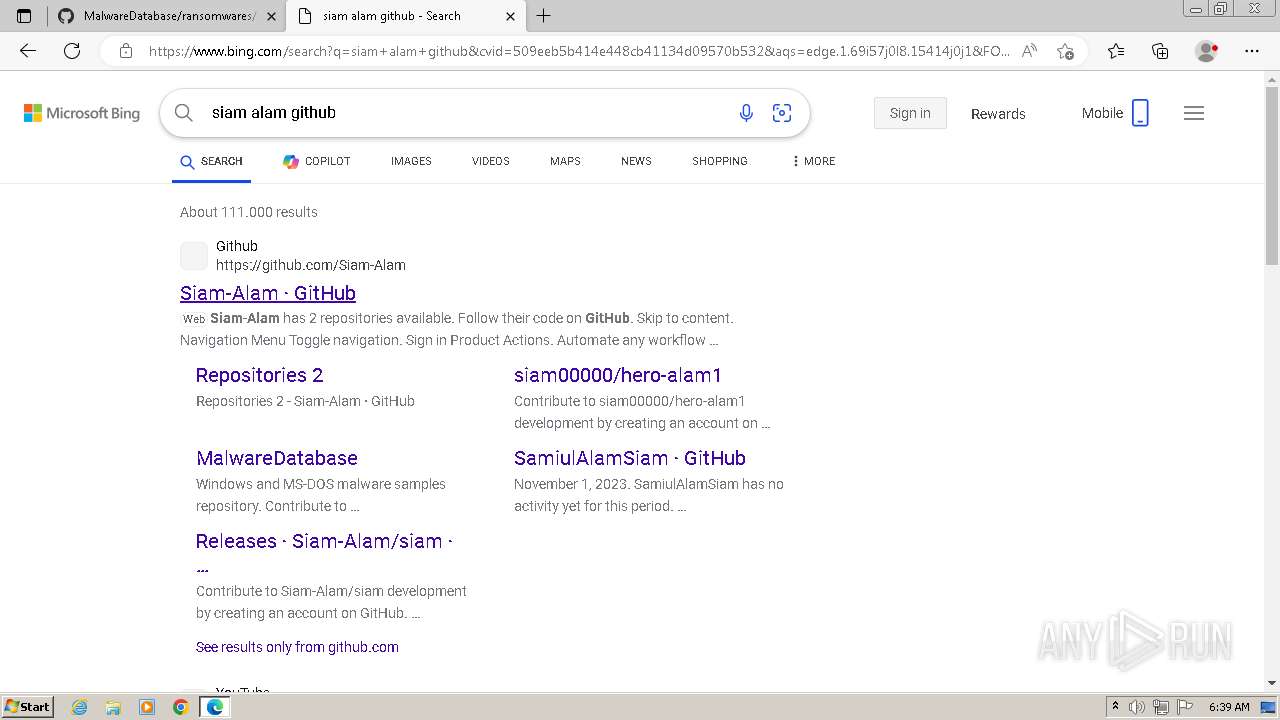Click the scrollbar down arrow
This screenshot has width=1280, height=720.
coord(1272,683)
